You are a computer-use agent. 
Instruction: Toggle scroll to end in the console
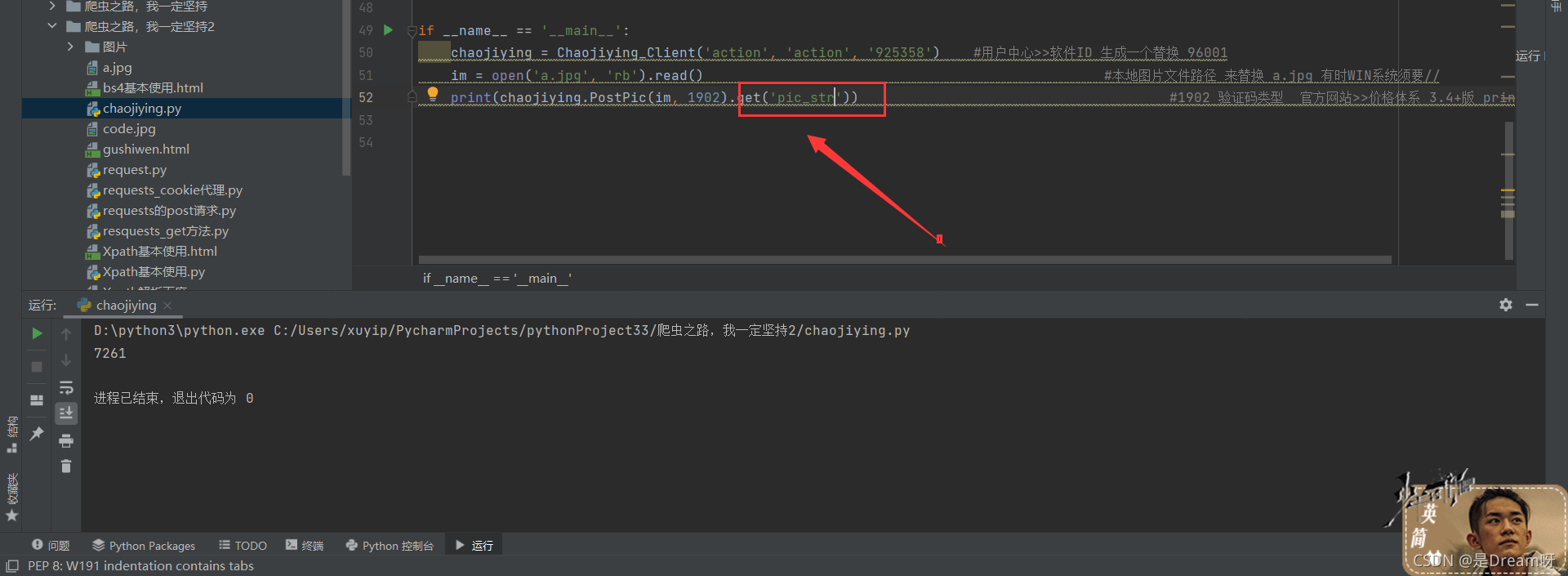[x=66, y=413]
